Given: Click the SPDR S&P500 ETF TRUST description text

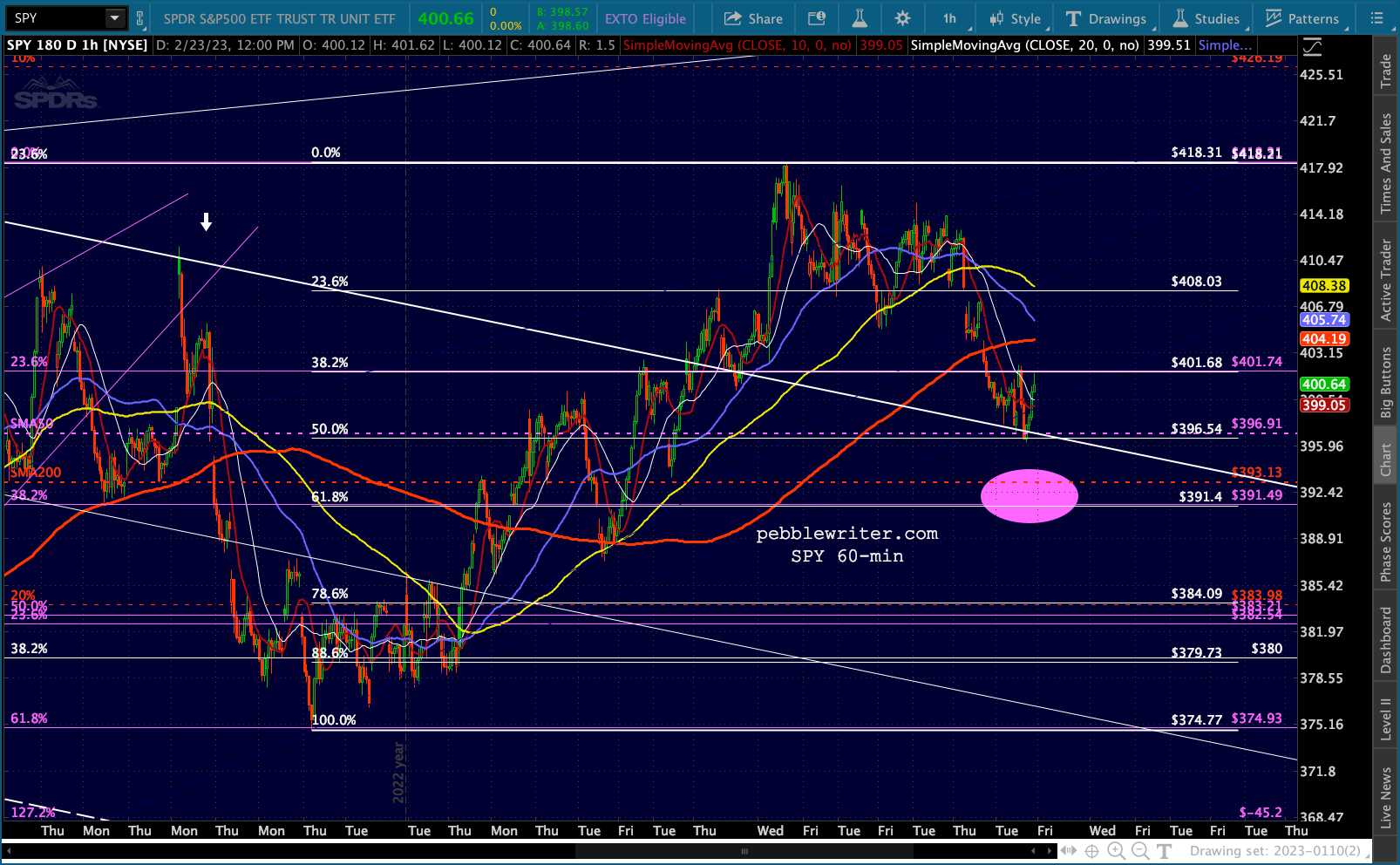Looking at the screenshot, I should (280, 18).
